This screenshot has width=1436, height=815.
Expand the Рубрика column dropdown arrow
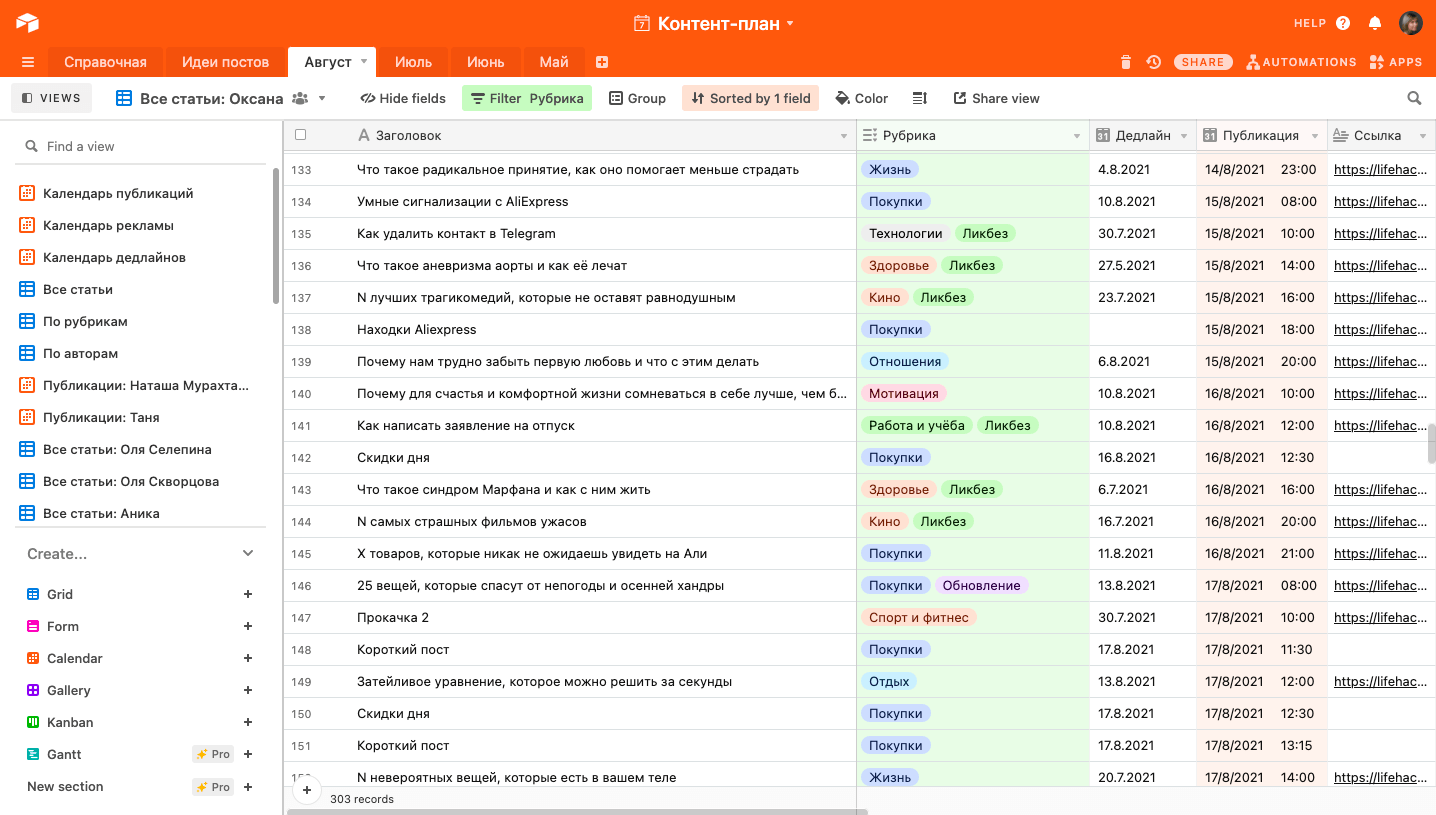click(1077, 136)
